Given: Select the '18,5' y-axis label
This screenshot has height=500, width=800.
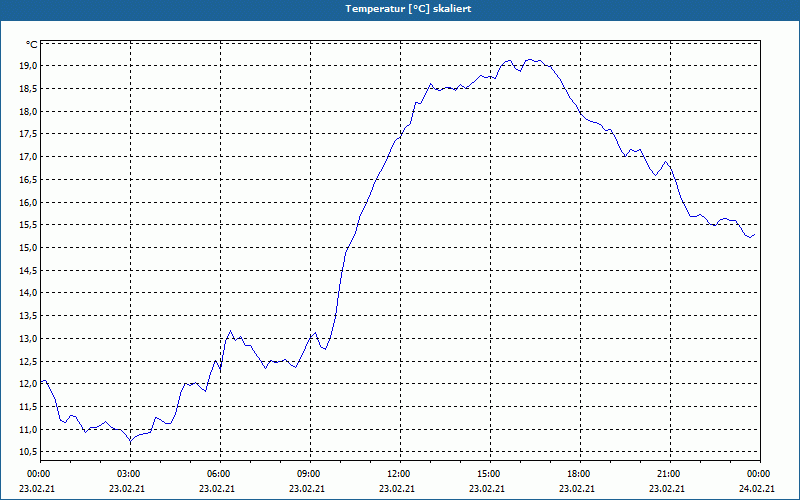Looking at the screenshot, I should tap(29, 89).
